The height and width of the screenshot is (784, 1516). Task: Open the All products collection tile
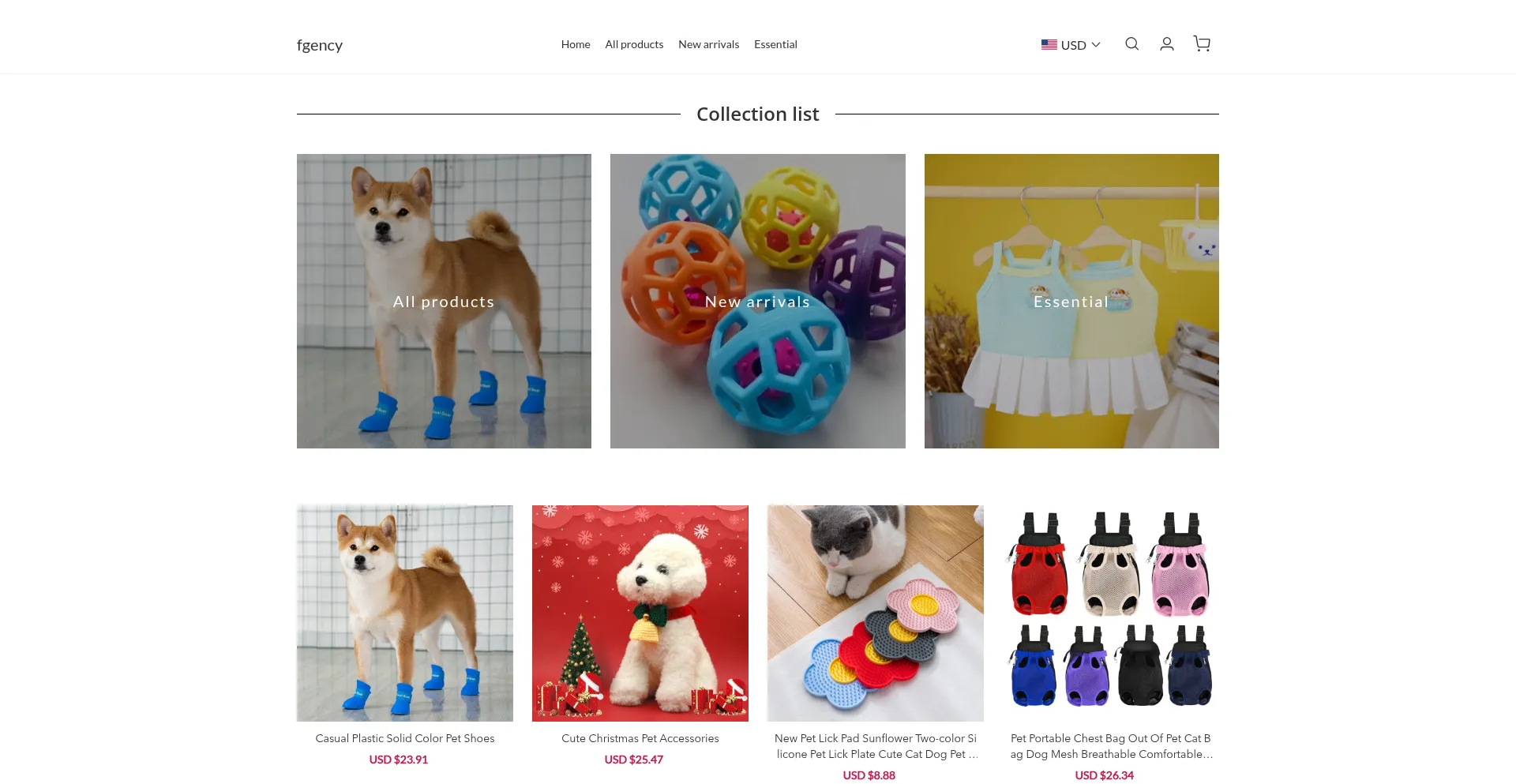point(444,301)
